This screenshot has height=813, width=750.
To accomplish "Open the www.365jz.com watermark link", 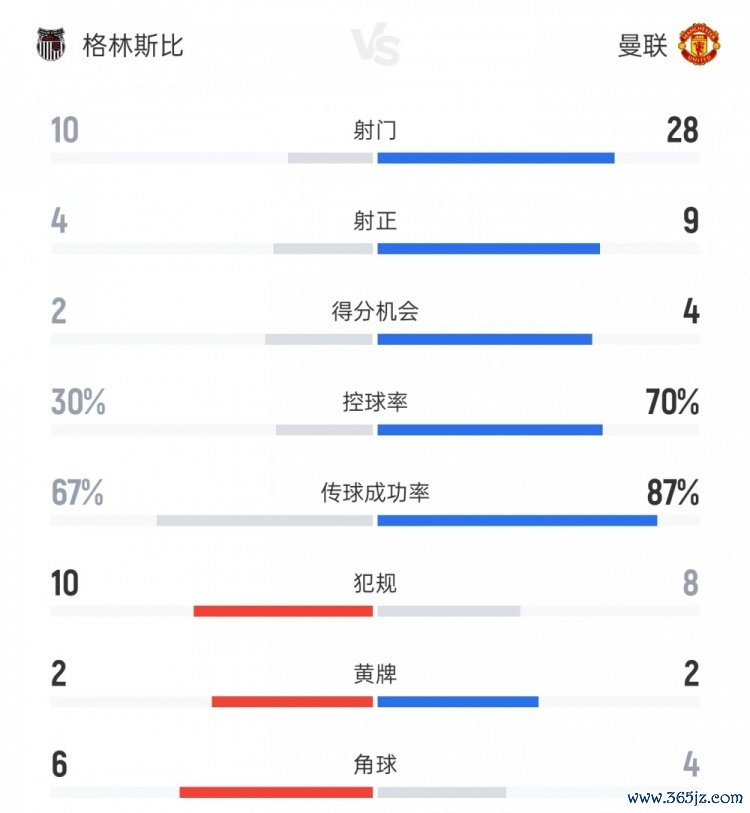I will pyautogui.click(x=683, y=797).
